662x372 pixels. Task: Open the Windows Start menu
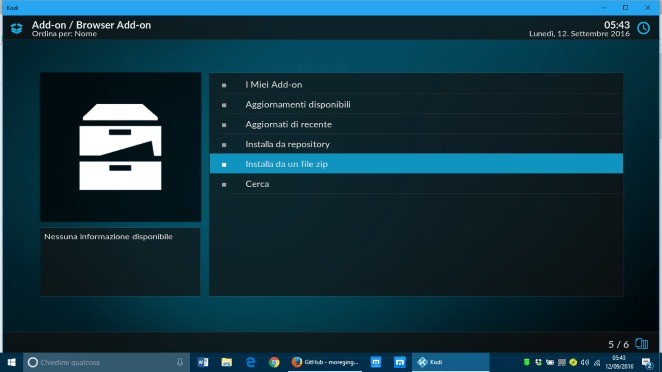11,362
